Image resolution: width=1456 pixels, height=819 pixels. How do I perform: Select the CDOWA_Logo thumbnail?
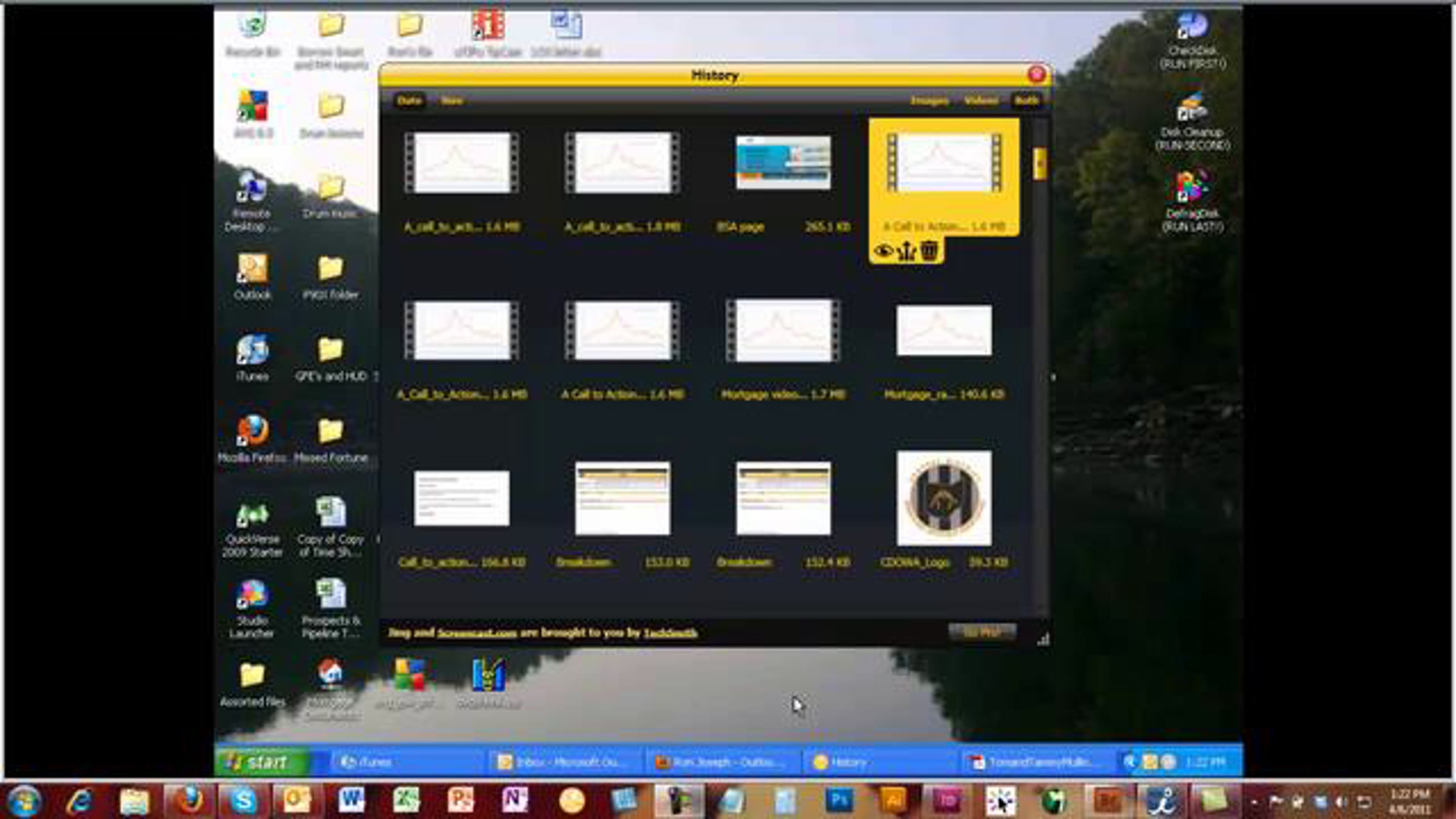[944, 497]
